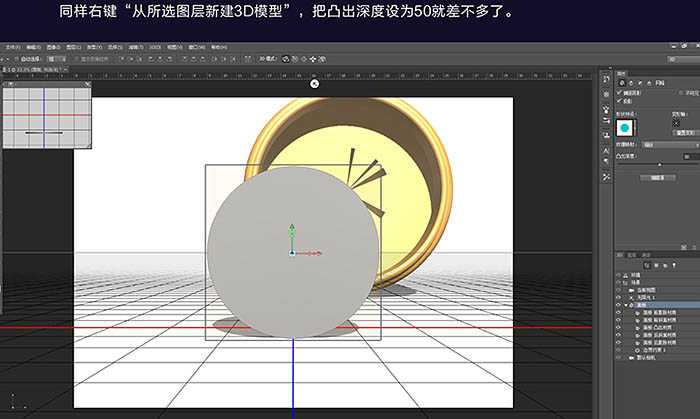
Task: Filter 3D panel by meshes icon
Action: point(657,266)
